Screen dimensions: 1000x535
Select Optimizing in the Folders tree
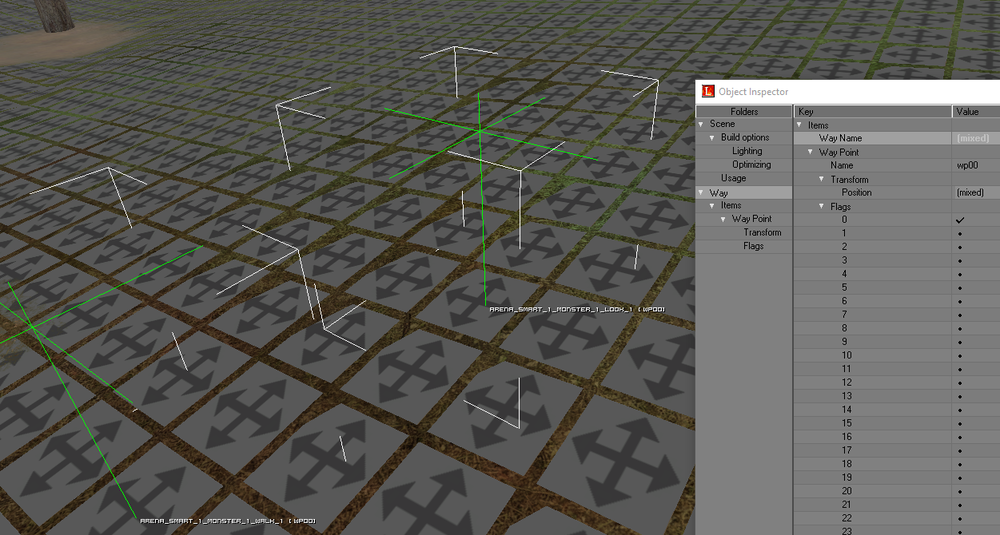[x=751, y=165]
